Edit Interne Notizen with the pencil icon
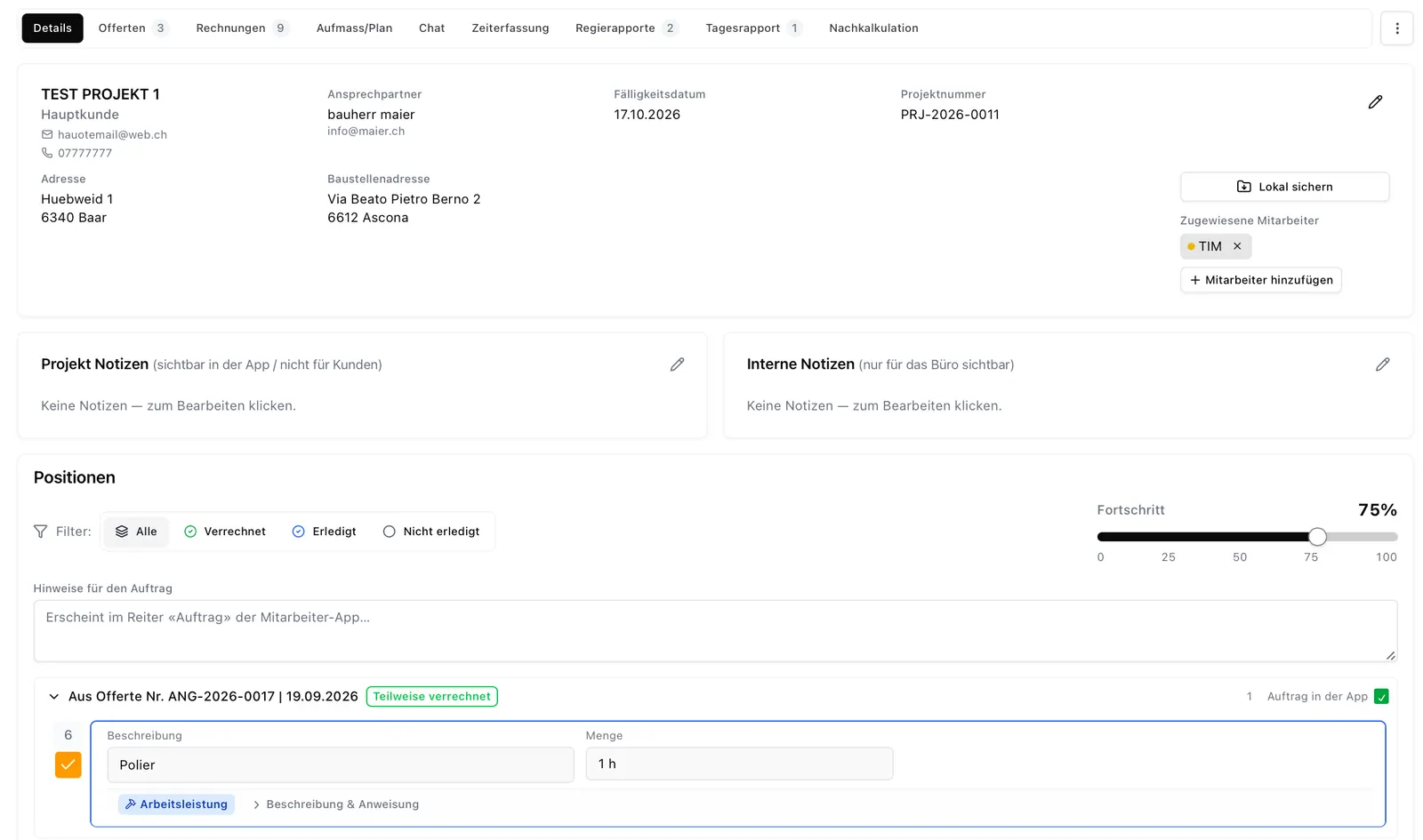 (x=1382, y=364)
